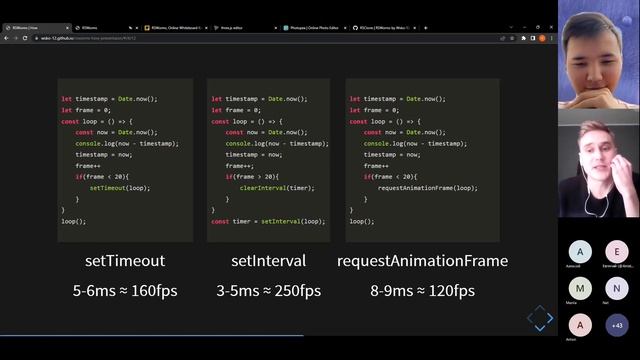Close the three.js editor tab
The width and height of the screenshot is (640, 360).
click(x=276, y=28)
